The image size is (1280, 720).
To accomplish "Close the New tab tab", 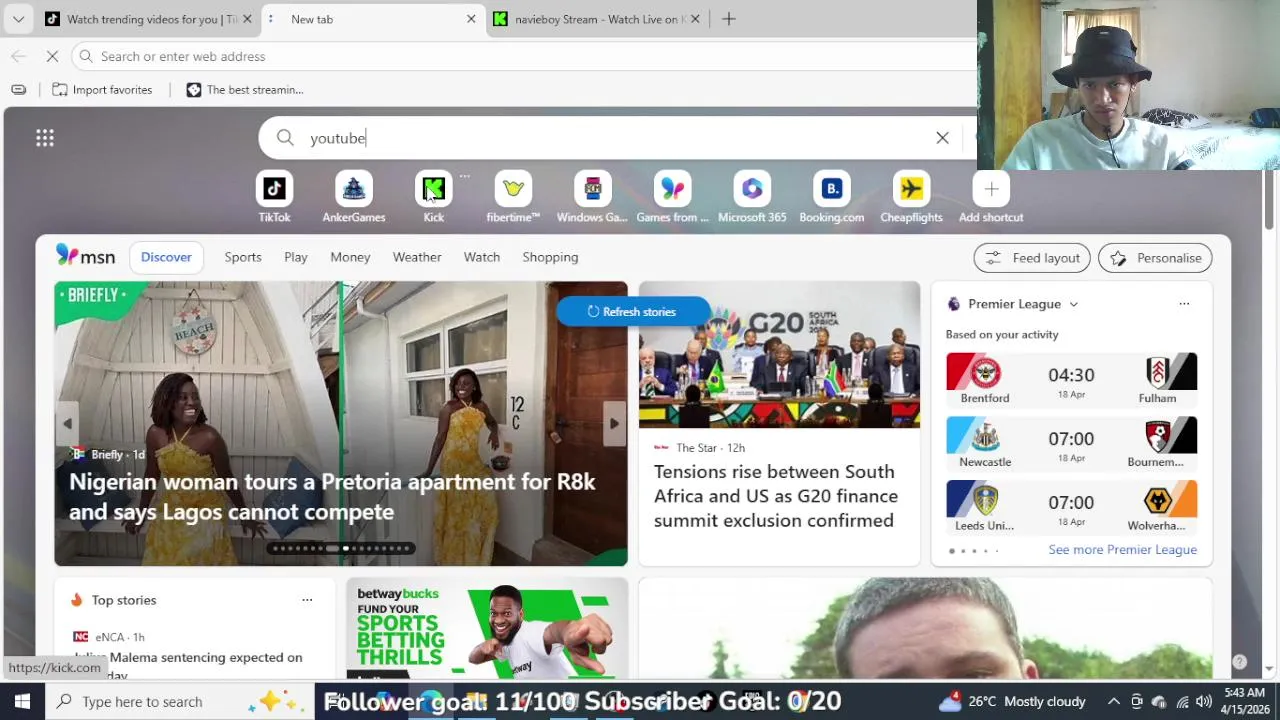I will pyautogui.click(x=471, y=19).
